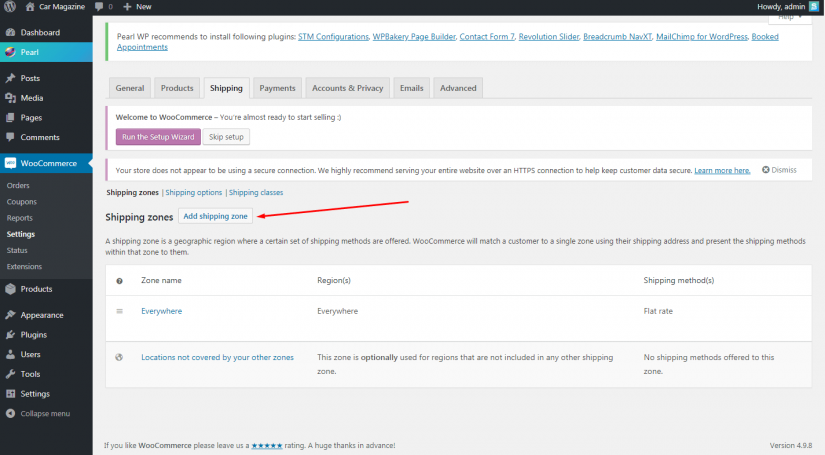This screenshot has height=455, width=825.
Task: Open the WPBakery Page Builder link
Action: pos(414,36)
